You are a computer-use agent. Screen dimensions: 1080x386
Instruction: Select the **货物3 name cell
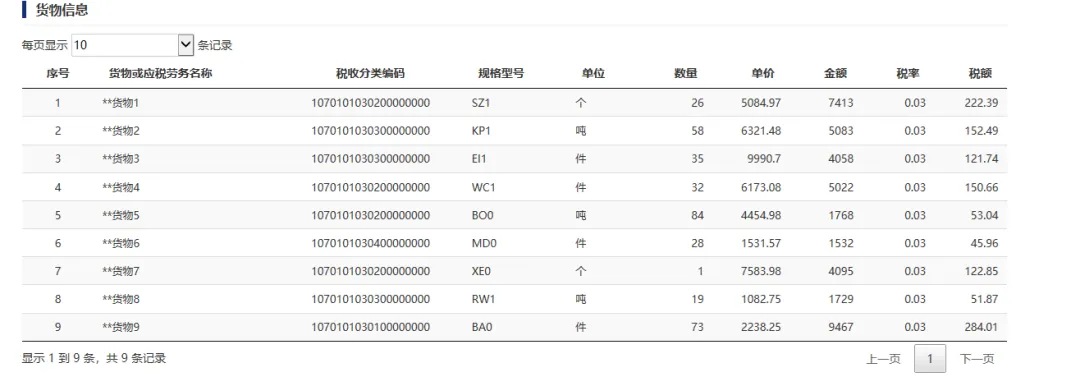tap(121, 159)
